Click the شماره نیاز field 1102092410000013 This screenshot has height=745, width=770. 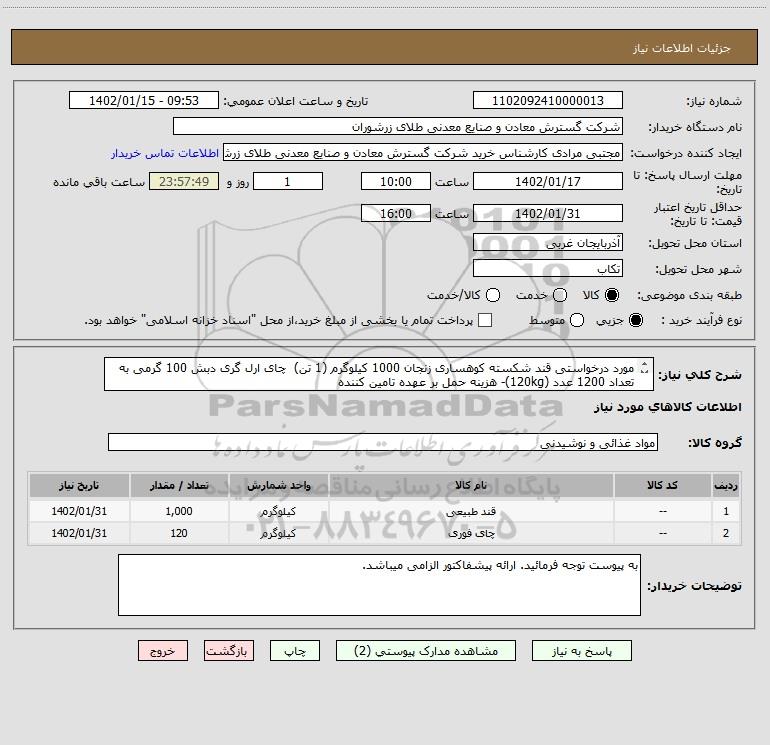(548, 101)
